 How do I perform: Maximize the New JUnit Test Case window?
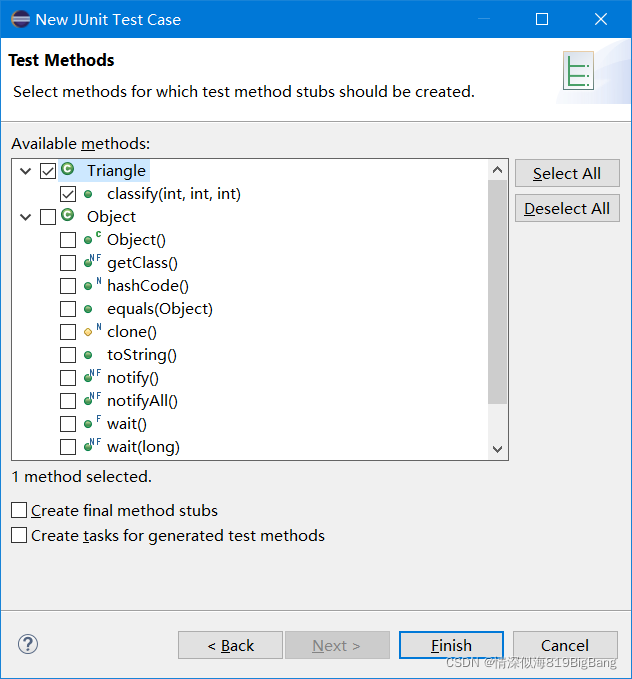pos(542,19)
